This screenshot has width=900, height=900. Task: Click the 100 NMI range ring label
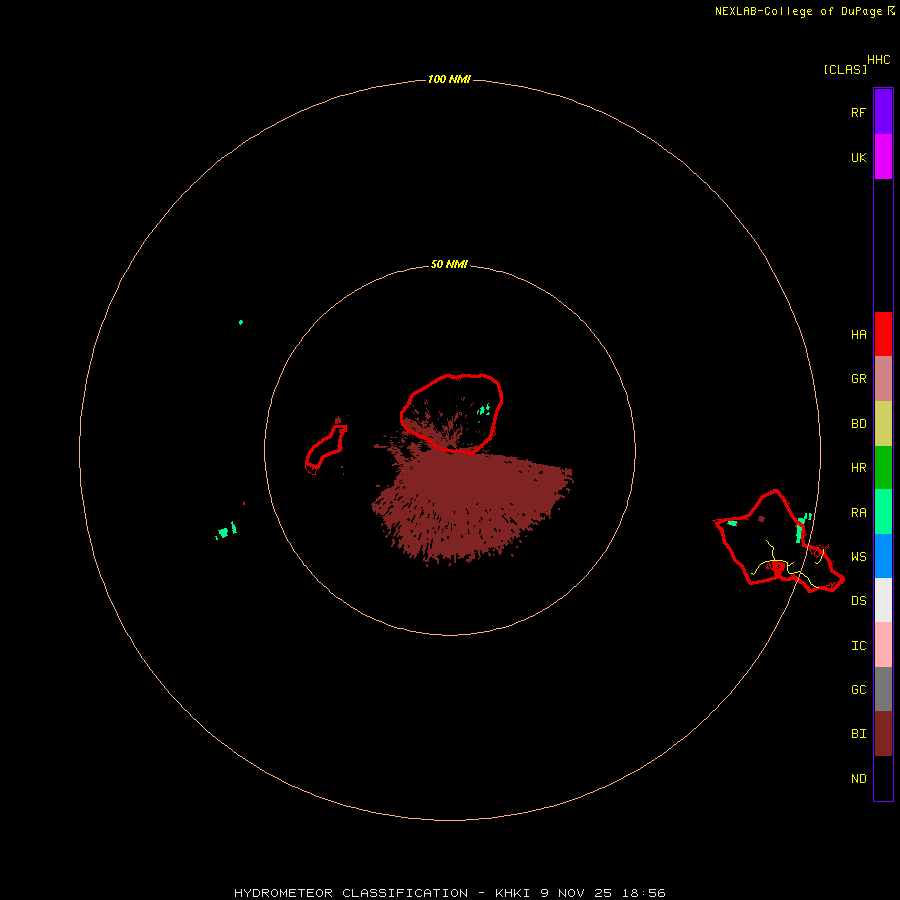(449, 79)
